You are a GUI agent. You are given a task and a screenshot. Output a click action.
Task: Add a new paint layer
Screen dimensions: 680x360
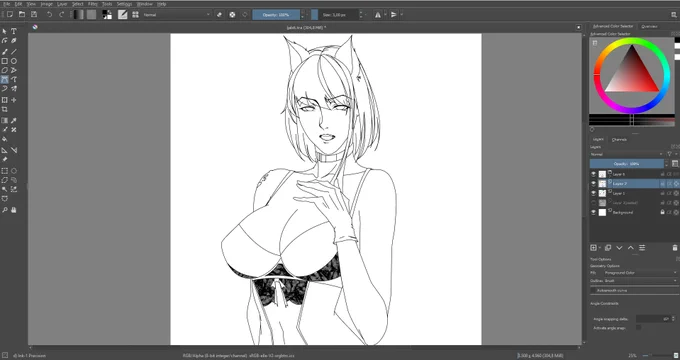coord(593,248)
